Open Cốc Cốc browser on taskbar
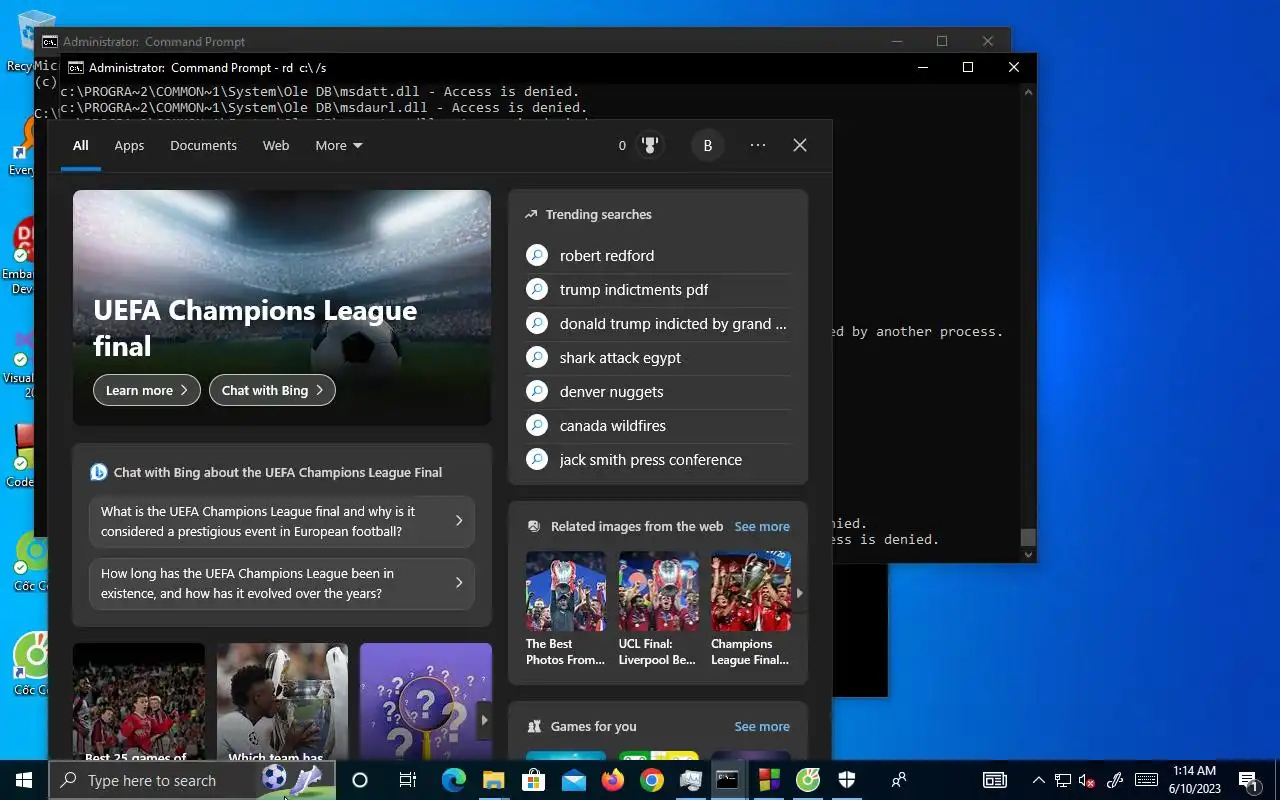Viewport: 1280px width, 800px height. tap(808, 780)
